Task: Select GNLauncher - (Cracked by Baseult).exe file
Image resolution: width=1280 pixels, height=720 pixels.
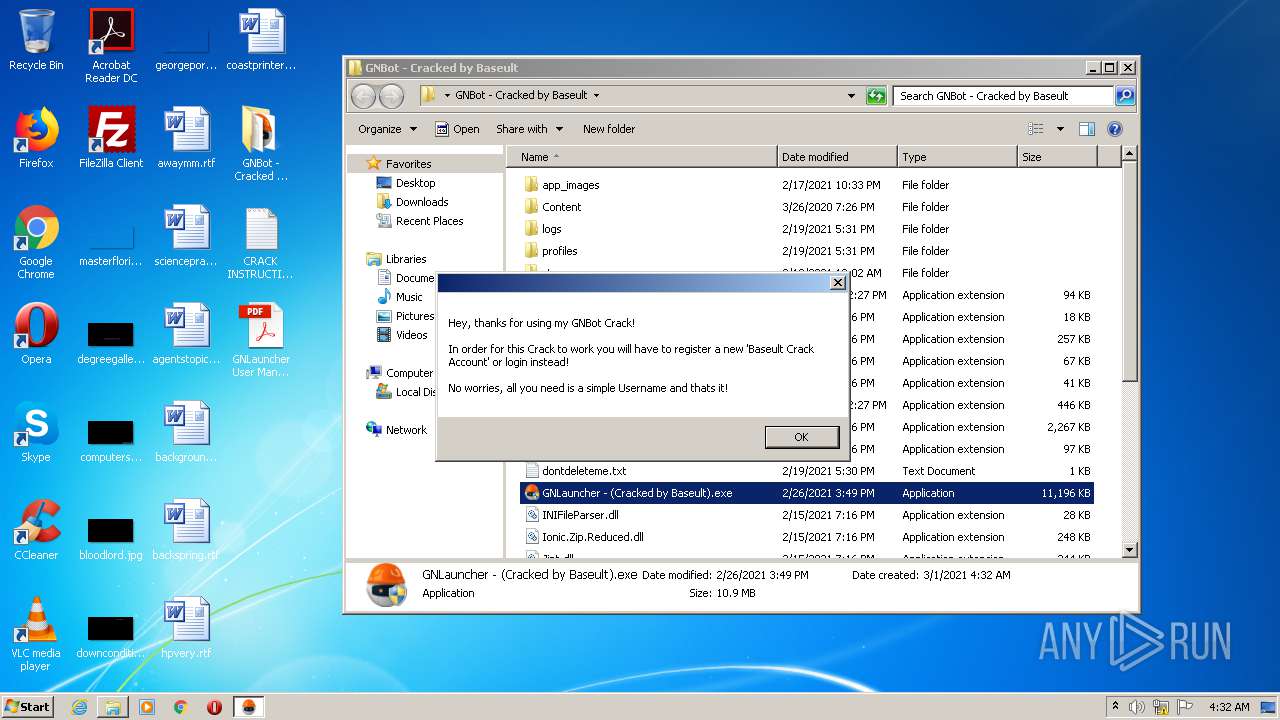Action: tap(807, 493)
